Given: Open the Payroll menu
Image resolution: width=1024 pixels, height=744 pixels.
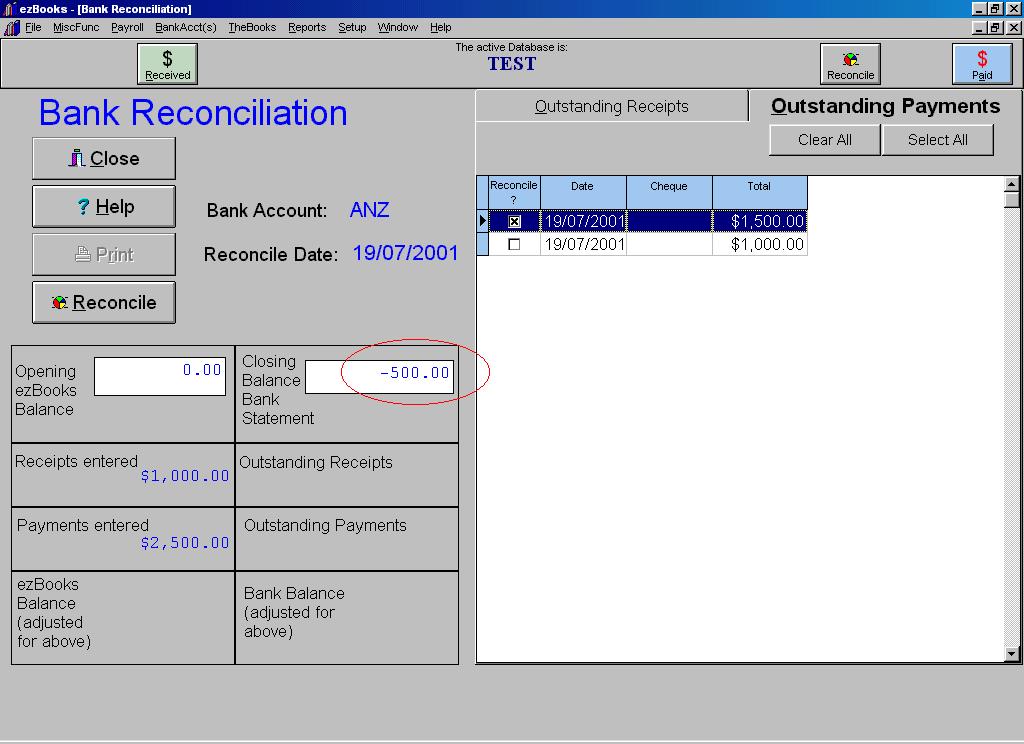Looking at the screenshot, I should coord(127,27).
